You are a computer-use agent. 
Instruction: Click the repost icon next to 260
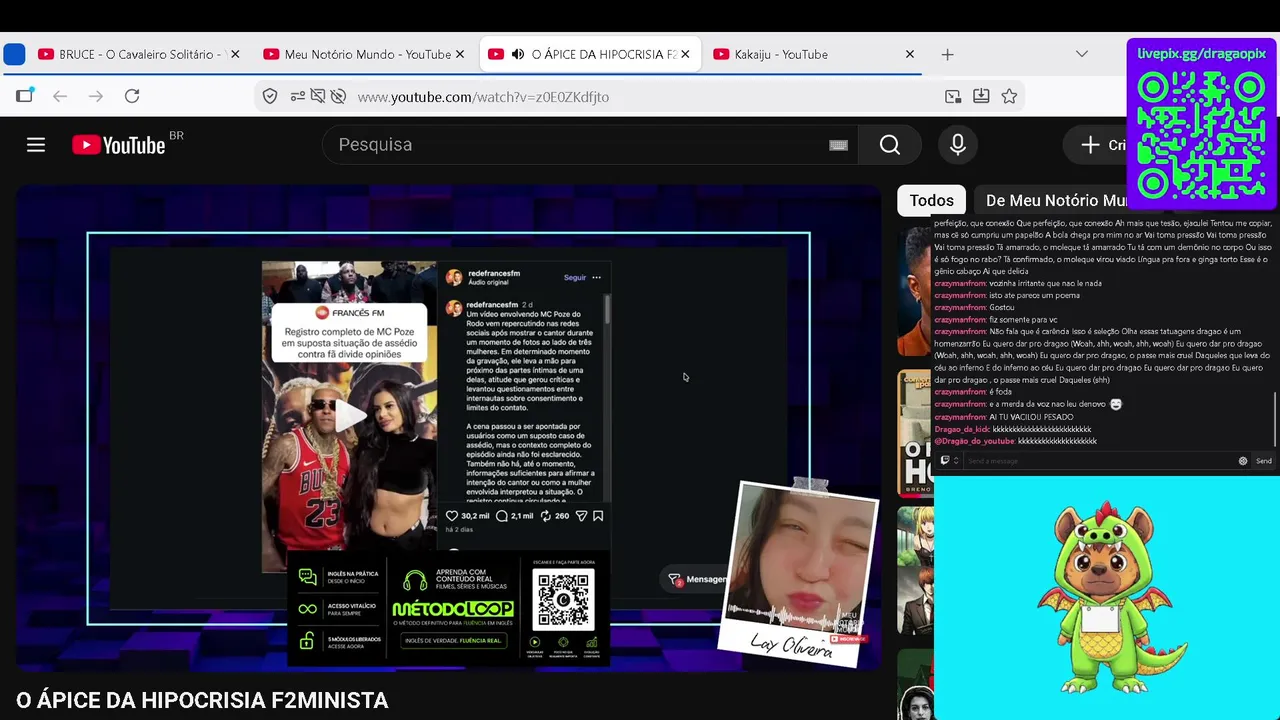pos(546,516)
